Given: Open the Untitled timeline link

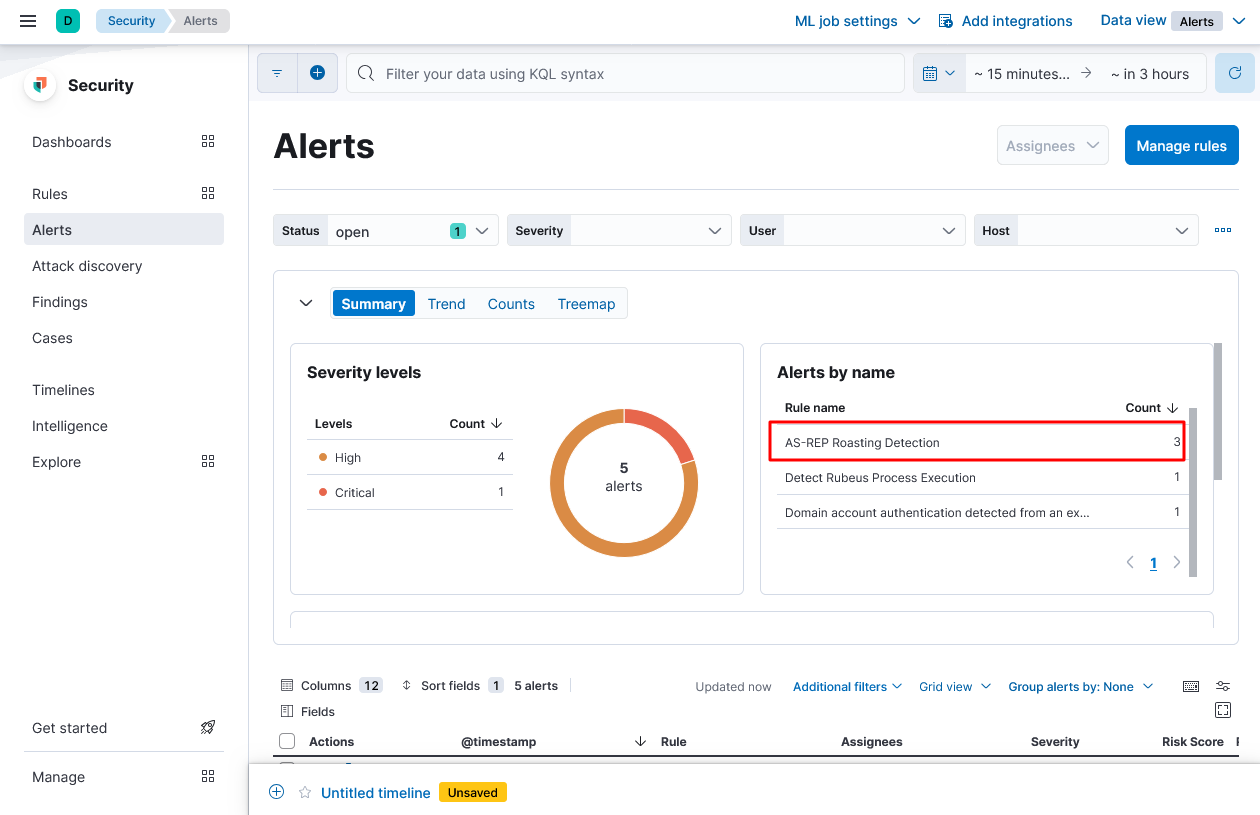Looking at the screenshot, I should tap(375, 793).
